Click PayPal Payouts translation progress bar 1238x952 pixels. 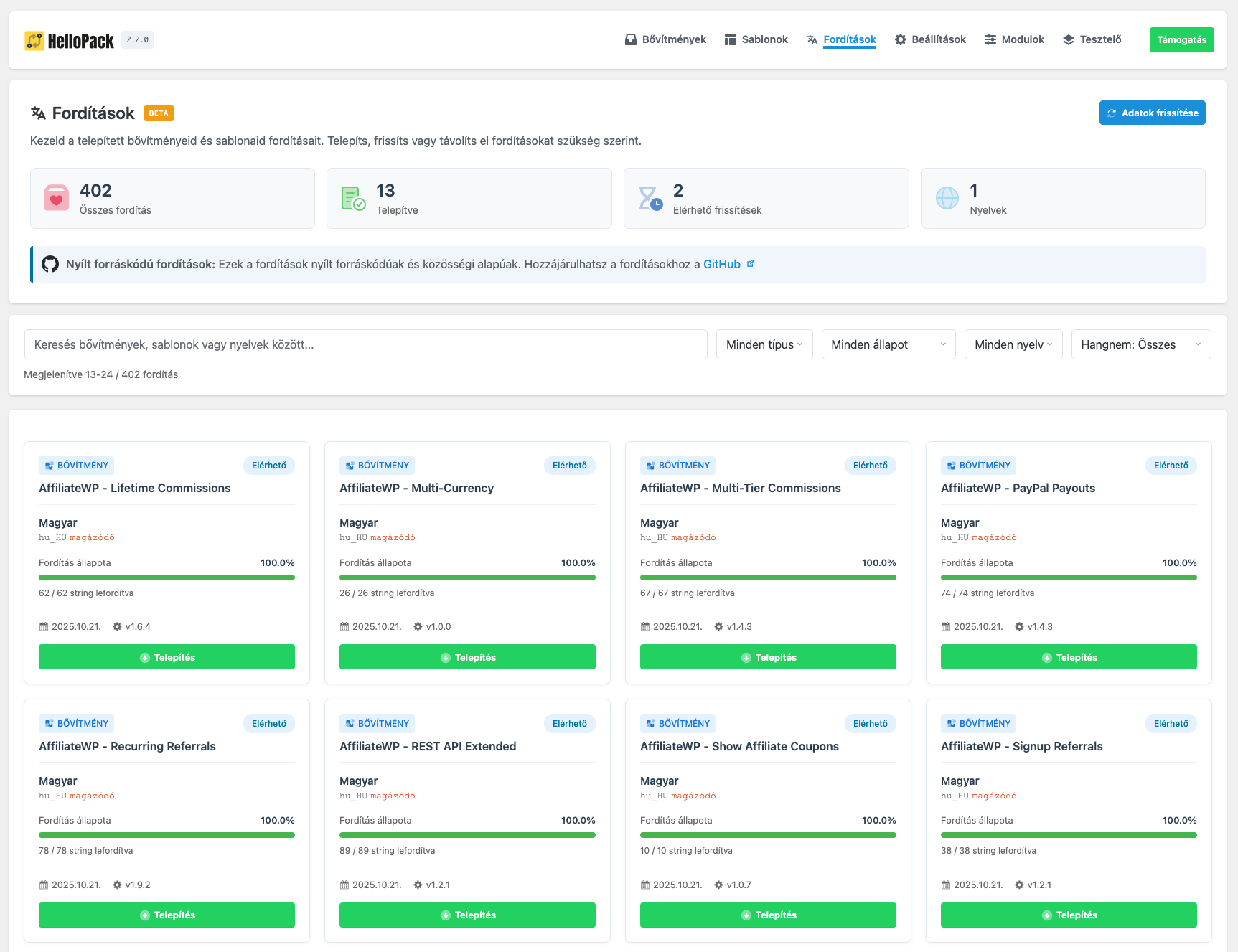pos(1069,578)
